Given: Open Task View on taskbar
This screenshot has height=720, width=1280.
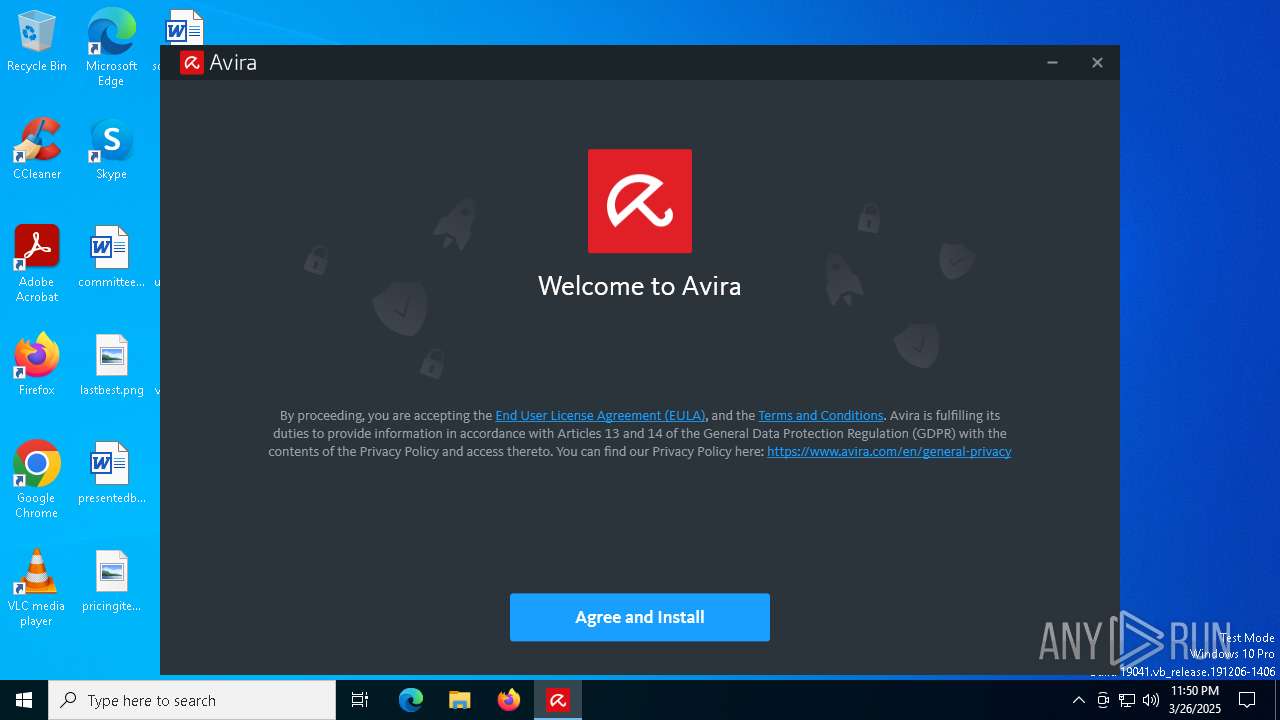Looking at the screenshot, I should 360,700.
